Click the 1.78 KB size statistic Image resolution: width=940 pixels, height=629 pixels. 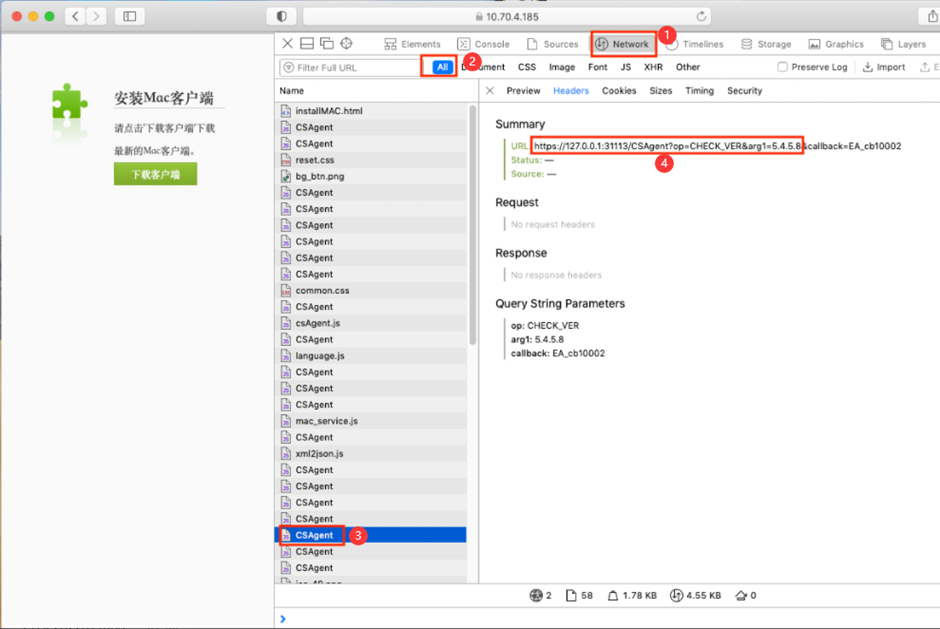click(632, 595)
